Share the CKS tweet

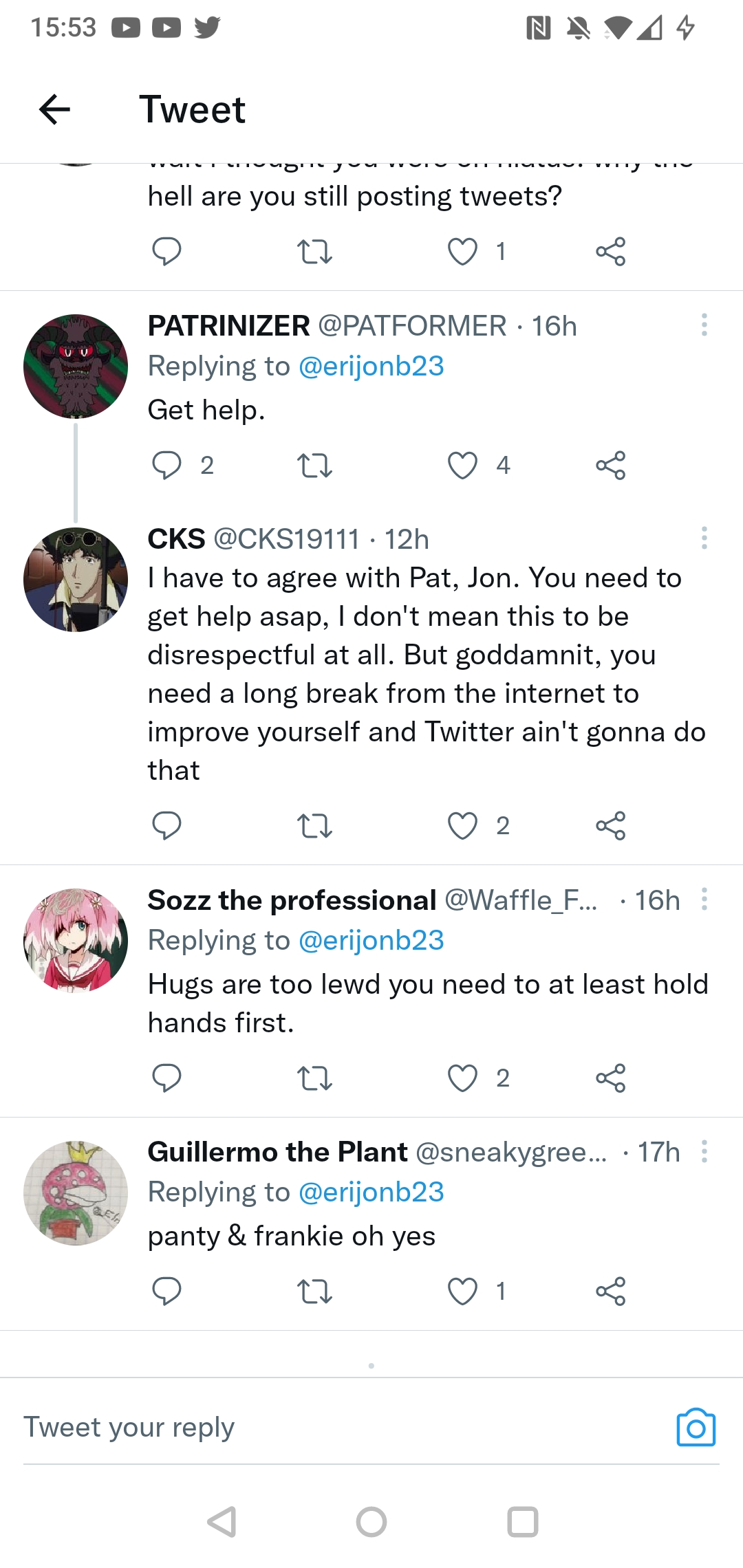[x=610, y=825]
